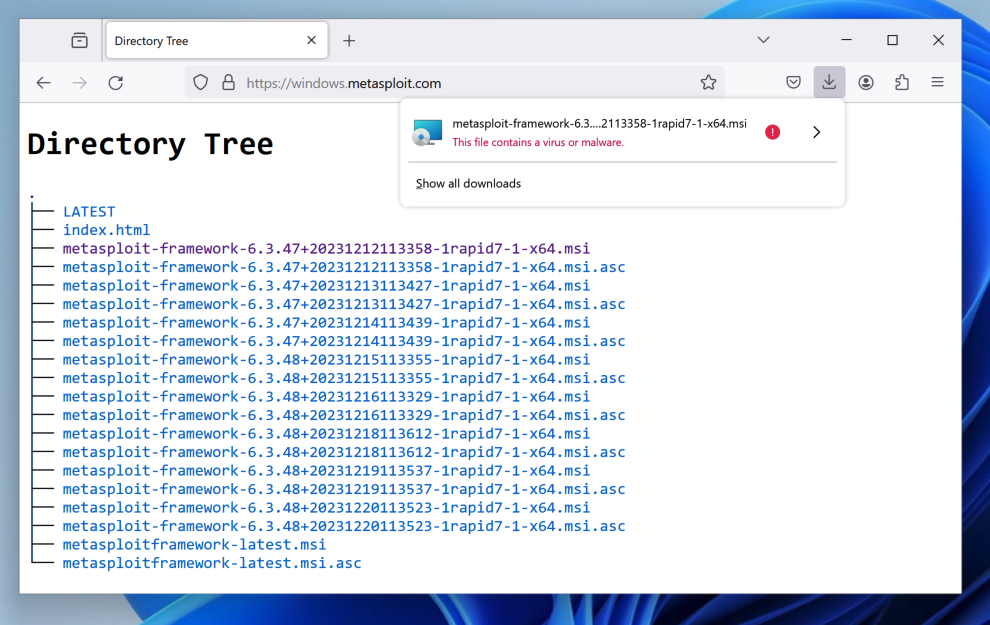Select the Directory Tree tab

coord(200,41)
